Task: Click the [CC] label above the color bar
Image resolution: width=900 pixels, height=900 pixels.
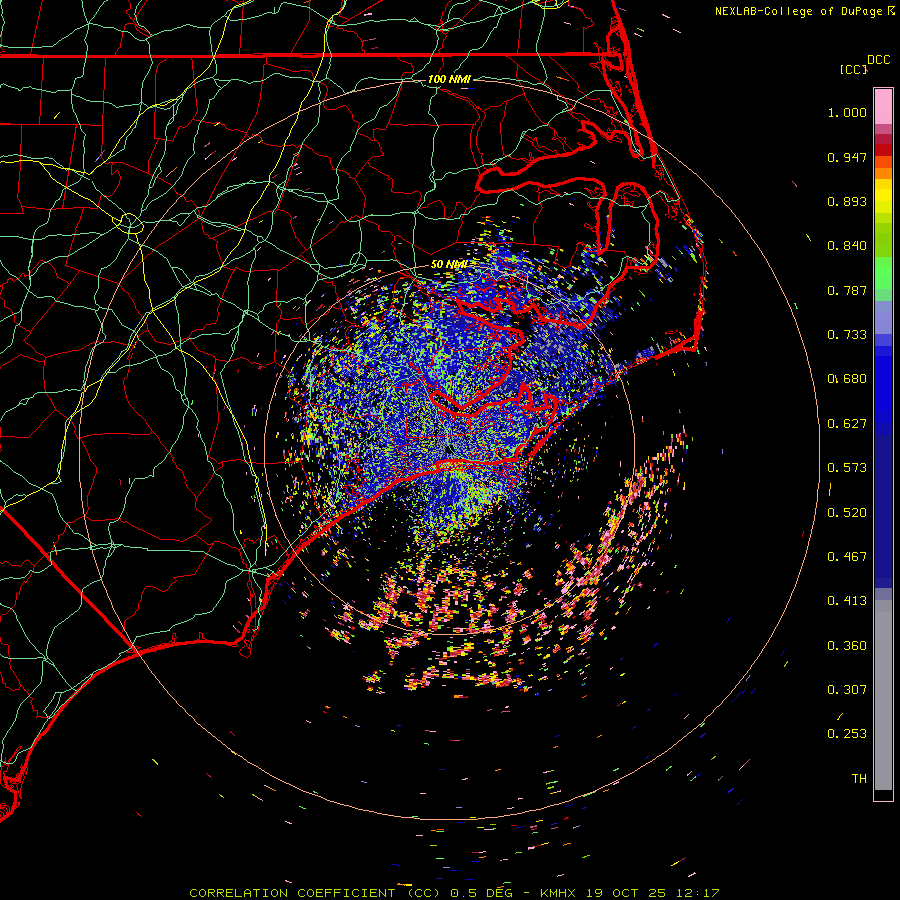Action: click(853, 69)
